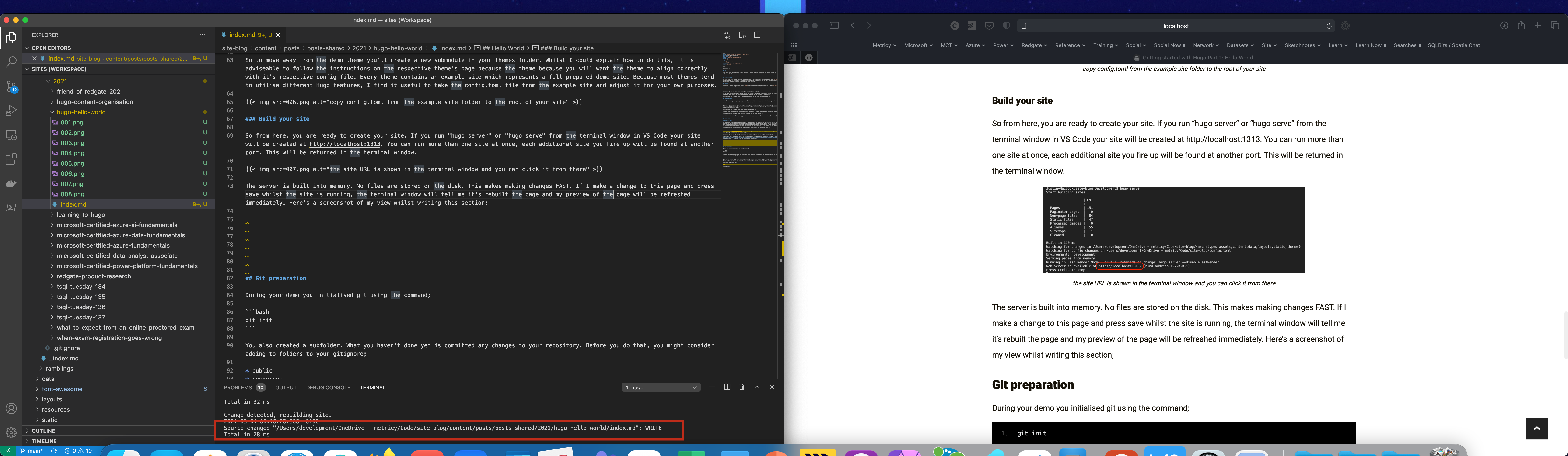Open the '1: hugo' terminal dropdown
Image resolution: width=1568 pixels, height=456 pixels.
pos(660,387)
